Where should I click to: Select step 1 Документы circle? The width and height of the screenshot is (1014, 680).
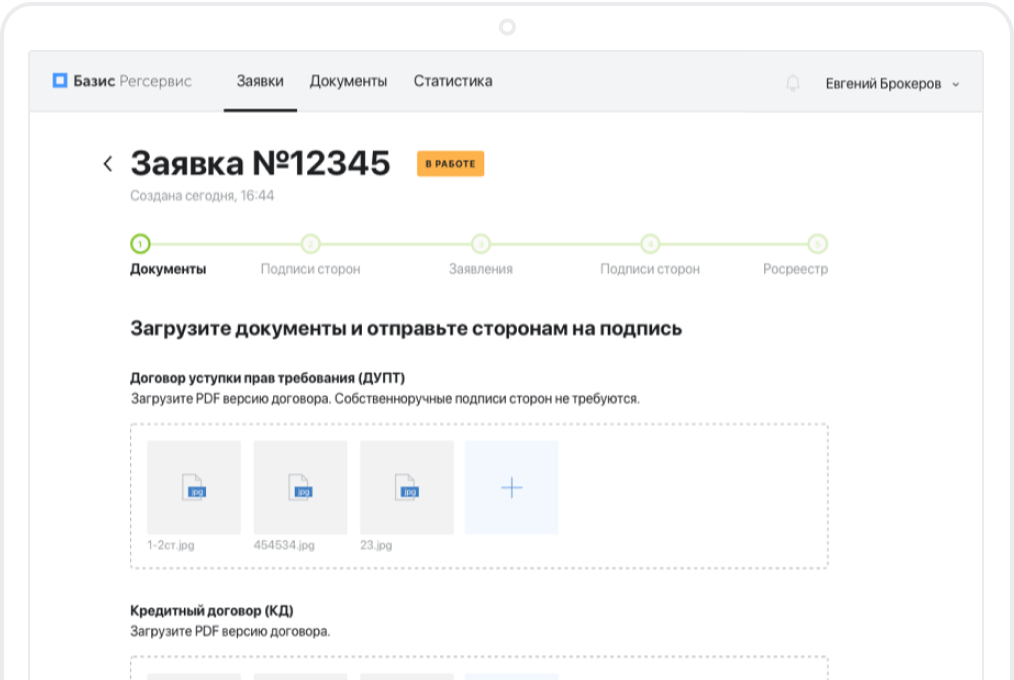(x=140, y=244)
